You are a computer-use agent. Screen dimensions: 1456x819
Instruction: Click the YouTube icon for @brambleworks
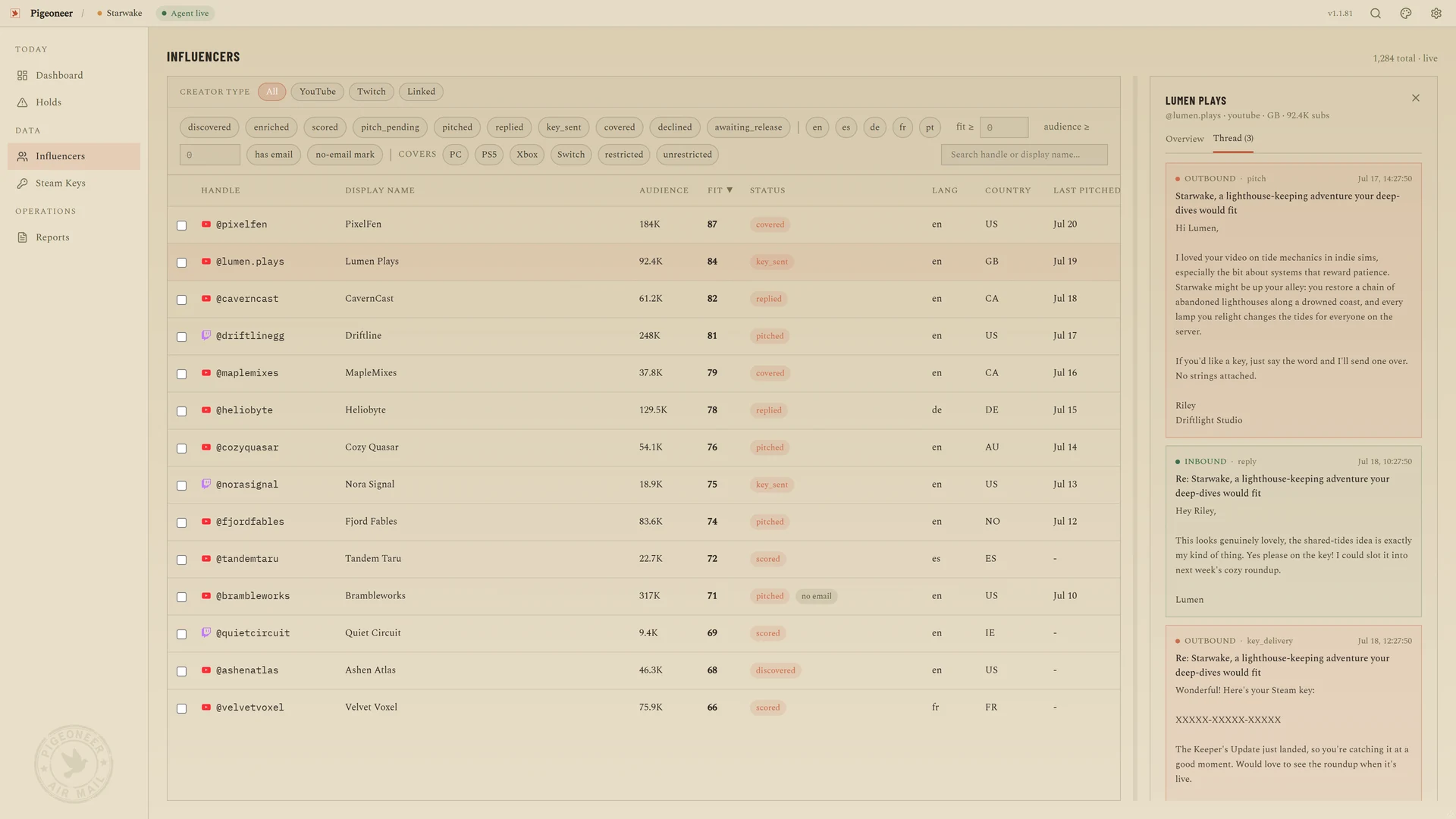206,596
